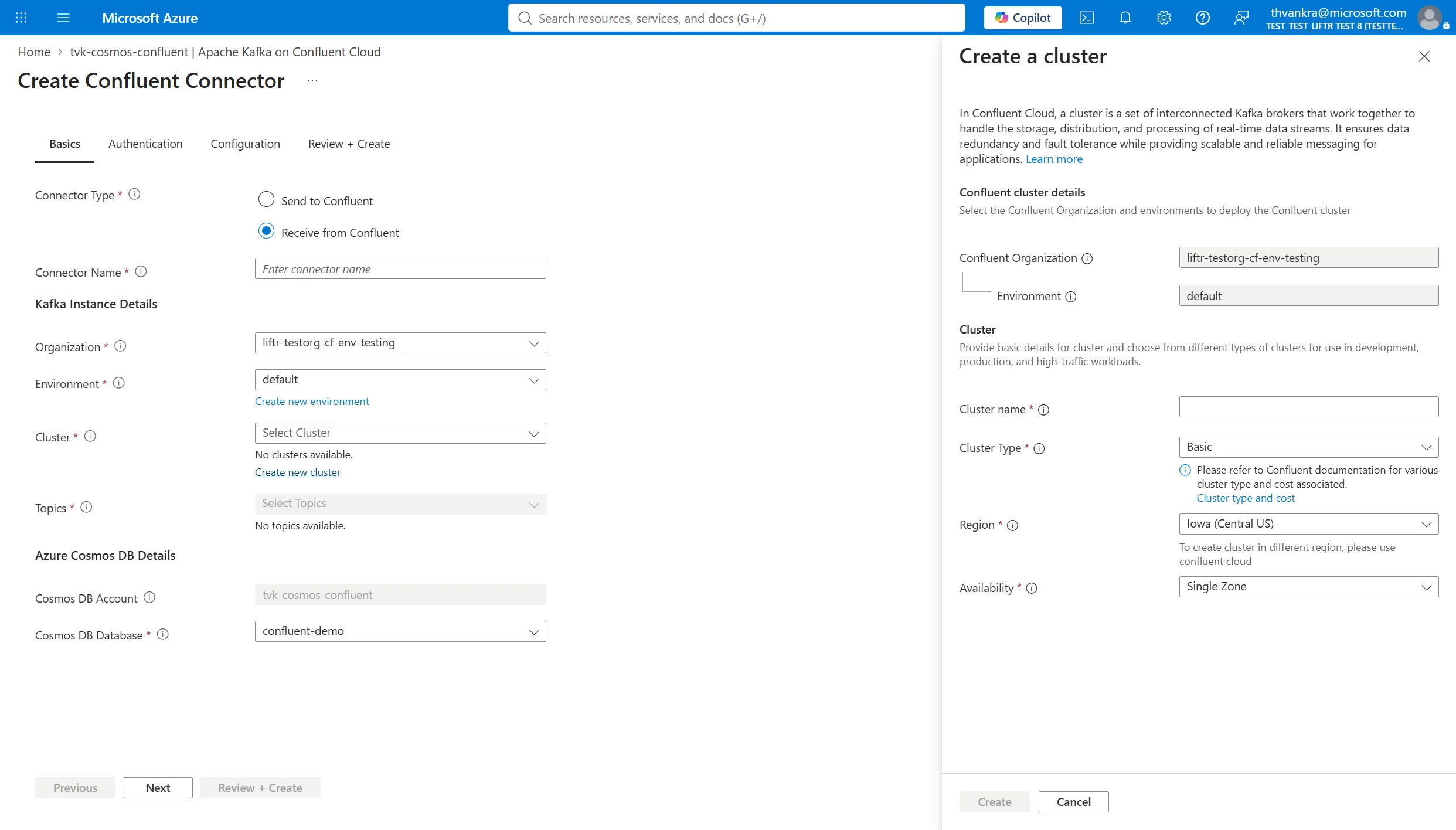Follow the Create new environment link
Screen dimensions: 1456x830
312,402
